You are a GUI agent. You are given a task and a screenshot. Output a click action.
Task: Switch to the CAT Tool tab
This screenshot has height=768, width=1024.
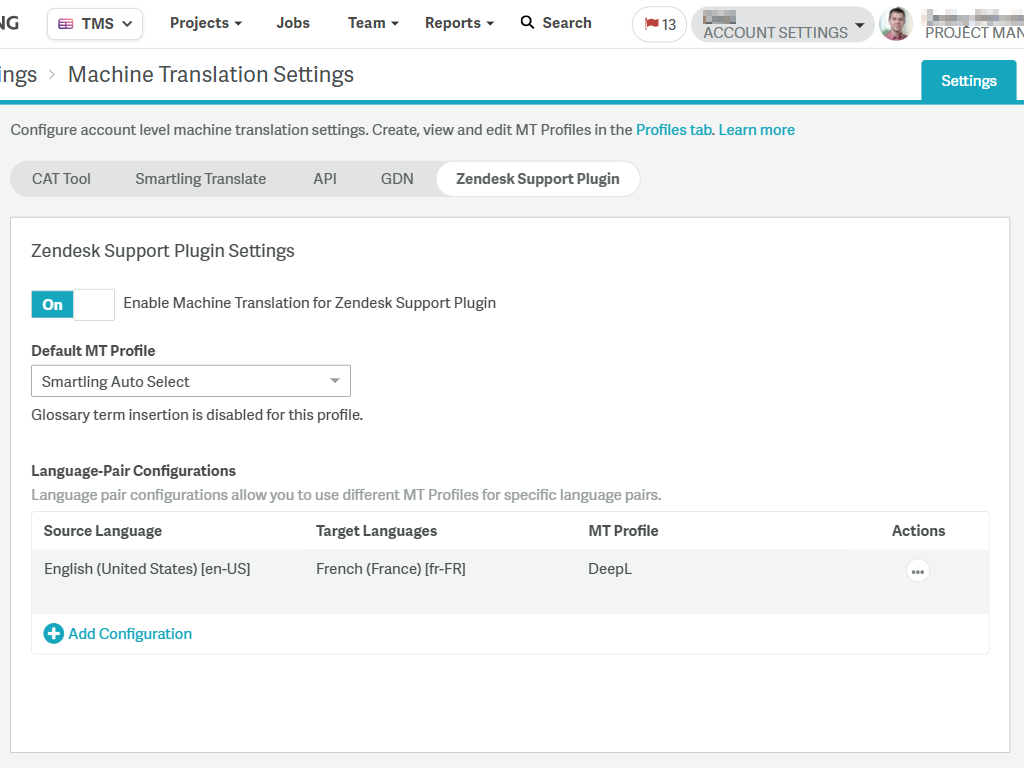coord(61,178)
